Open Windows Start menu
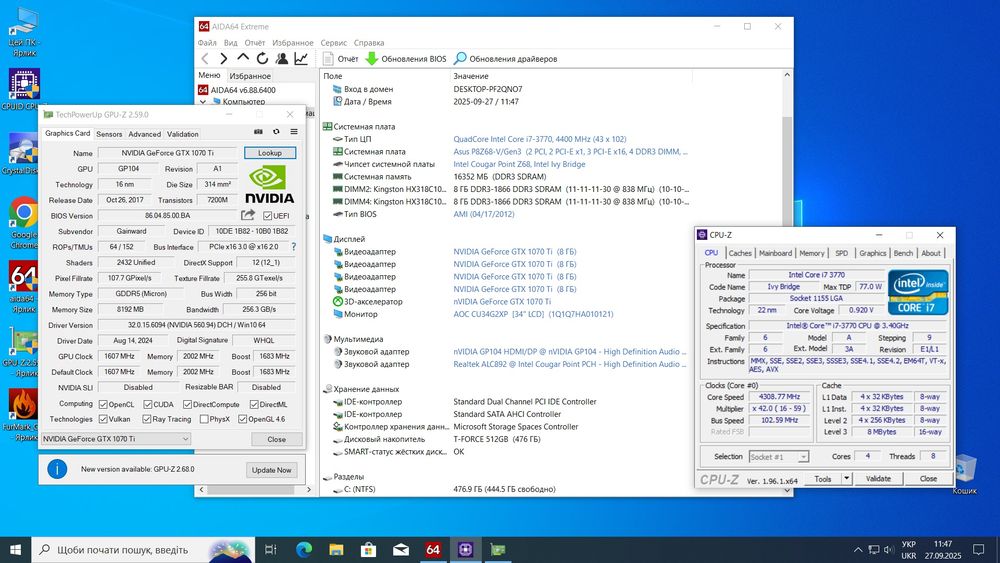The height and width of the screenshot is (563, 1000). click(15, 550)
